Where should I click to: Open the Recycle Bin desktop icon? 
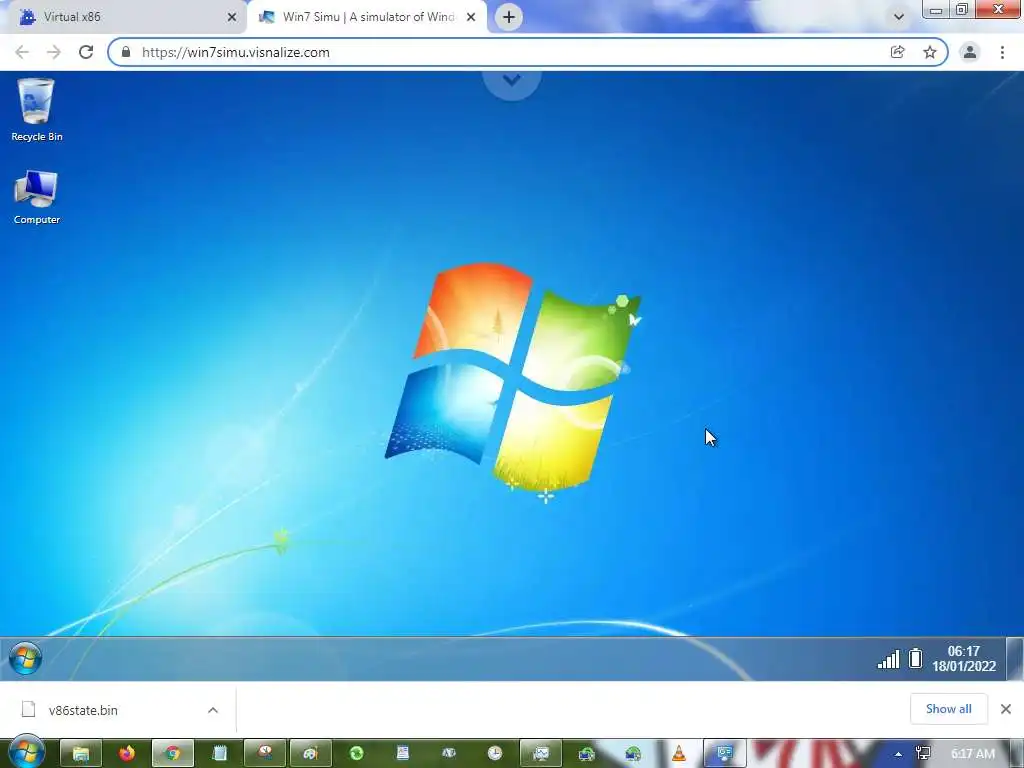click(x=37, y=110)
